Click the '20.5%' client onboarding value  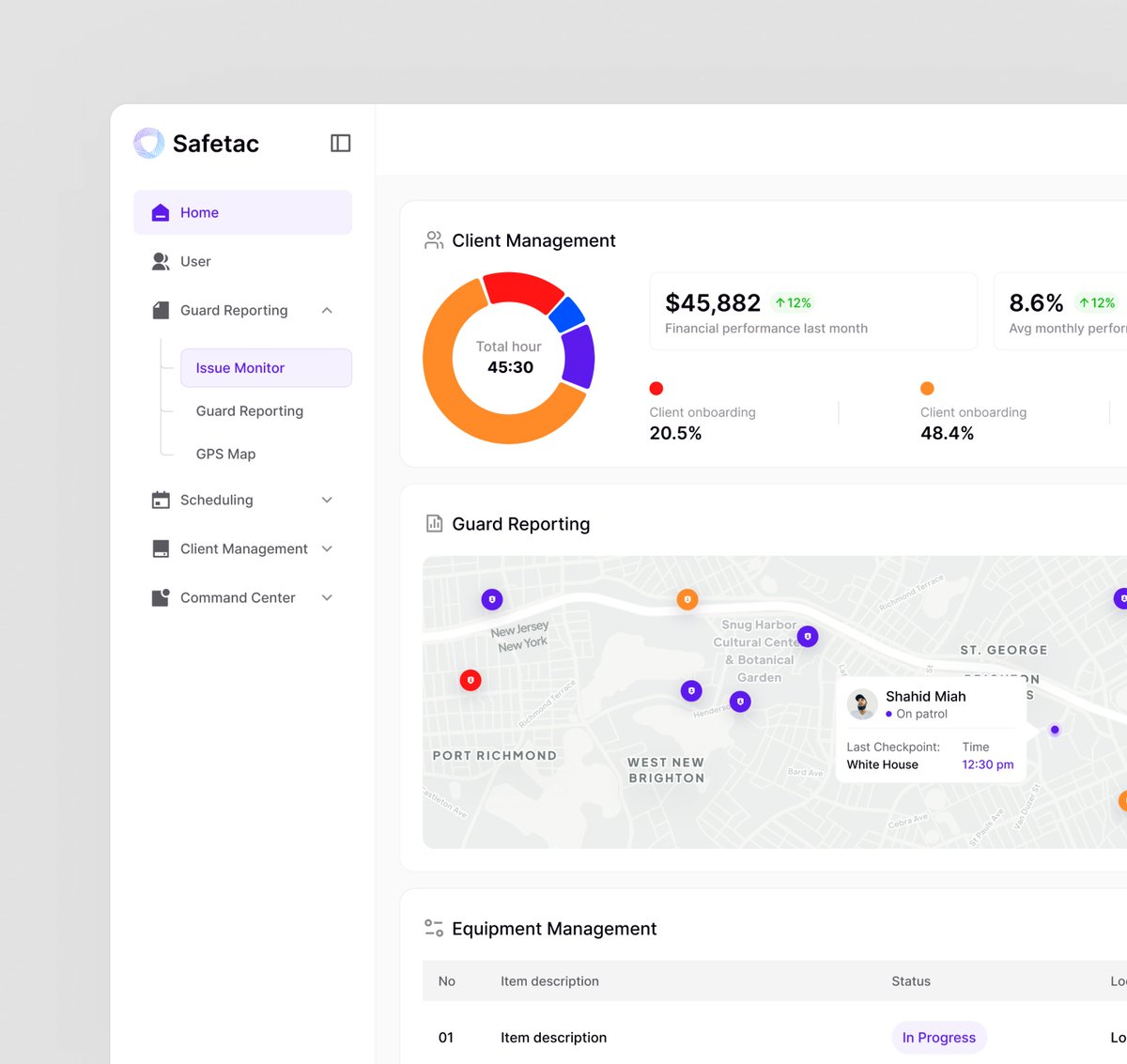(675, 433)
